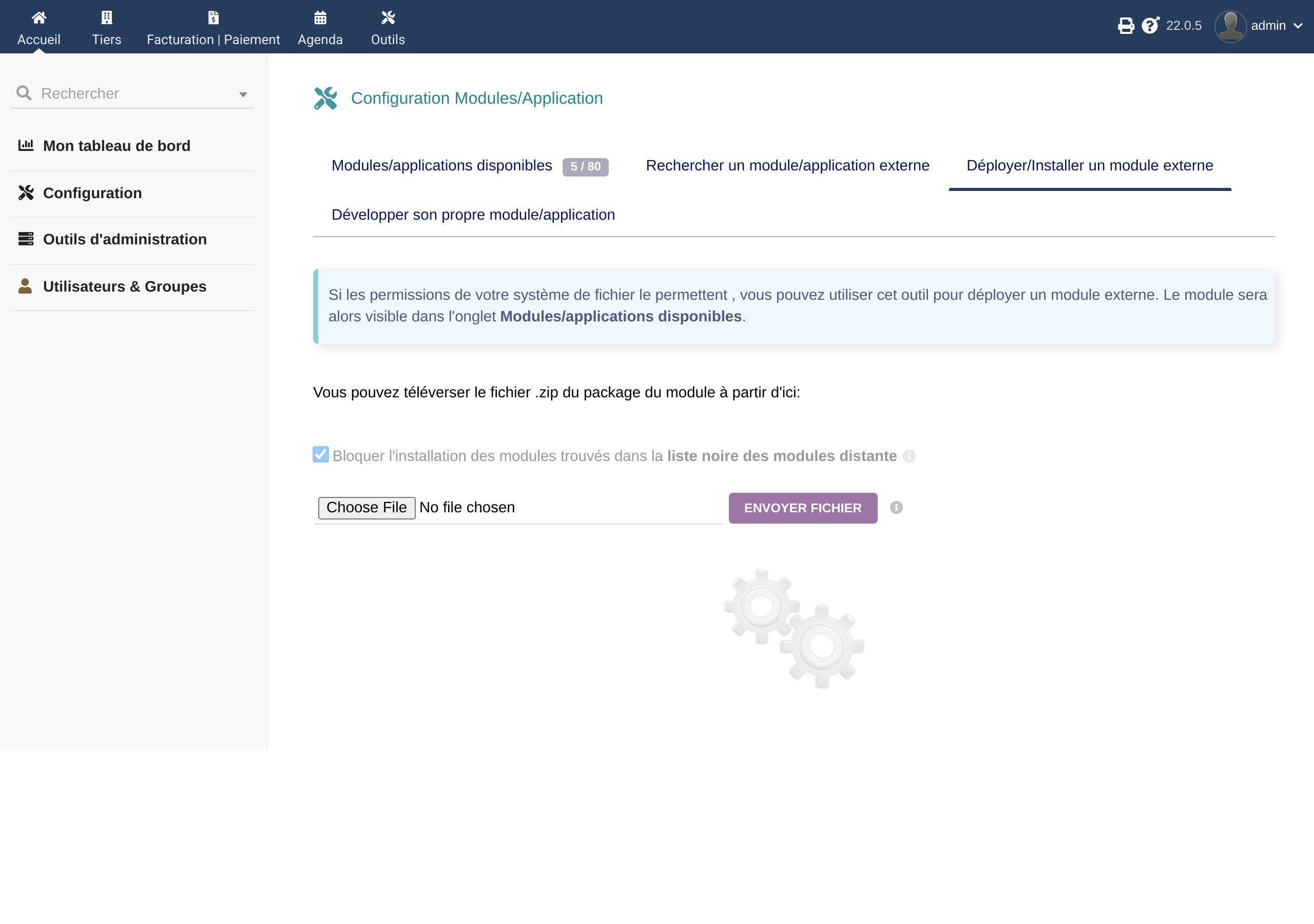Click the online help question mark icon

point(1150,25)
